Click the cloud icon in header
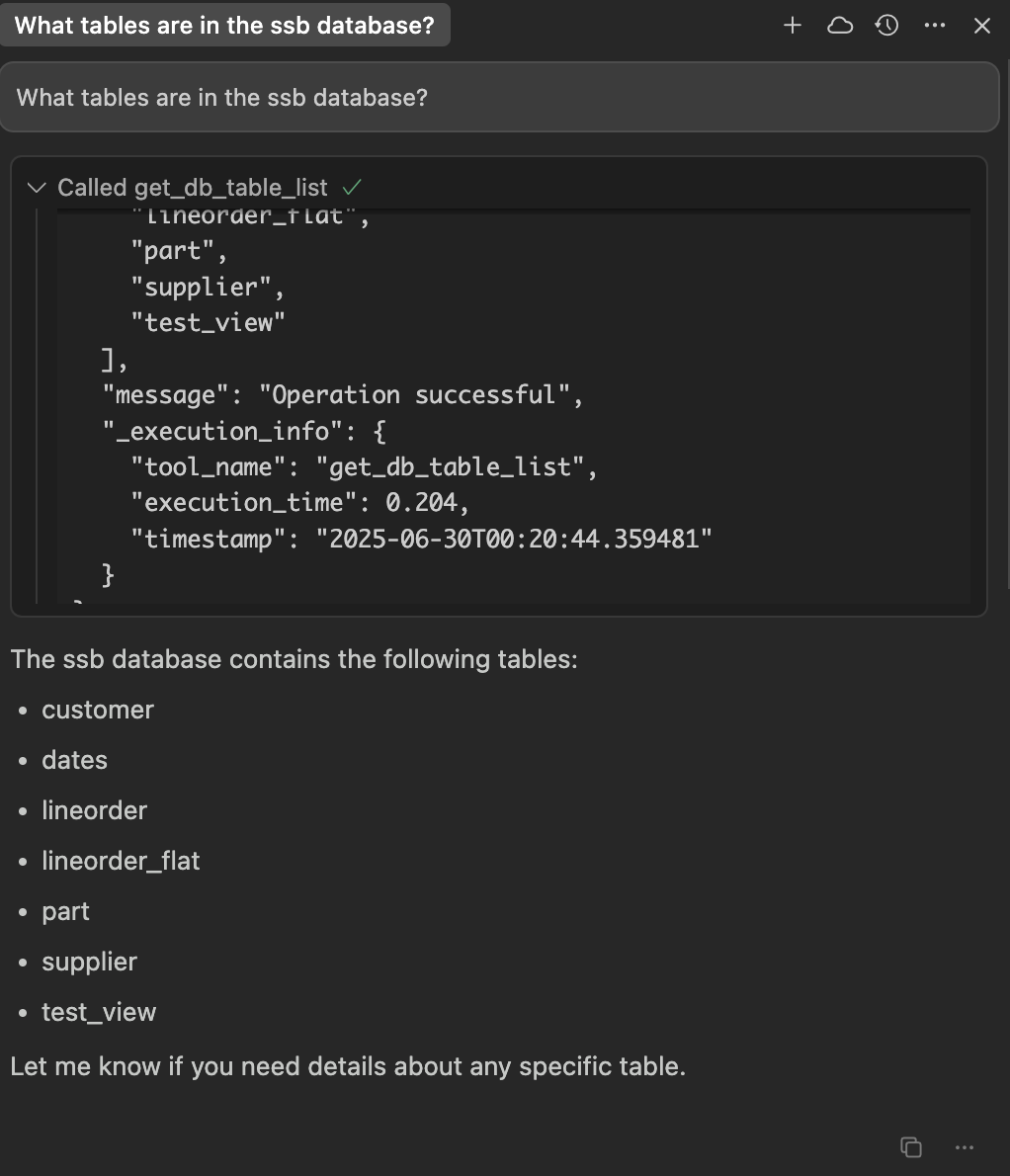The image size is (1010, 1176). [840, 26]
